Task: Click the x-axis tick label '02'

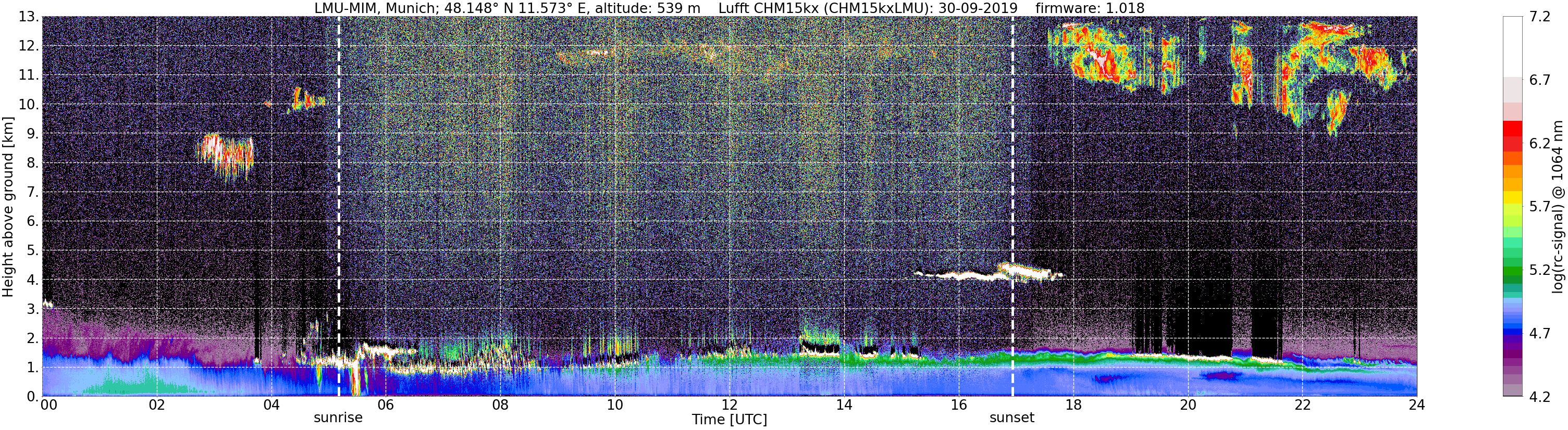Action: (156, 405)
